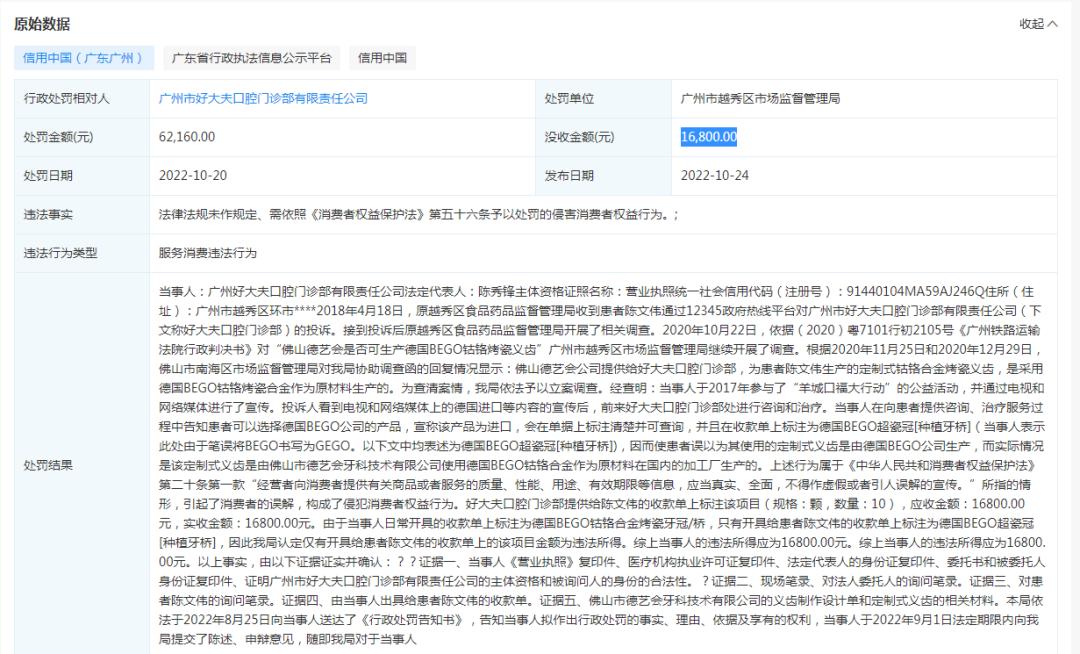Click the 没收金额(元) label cell
Screen dimensions: 1080x654
579,137
